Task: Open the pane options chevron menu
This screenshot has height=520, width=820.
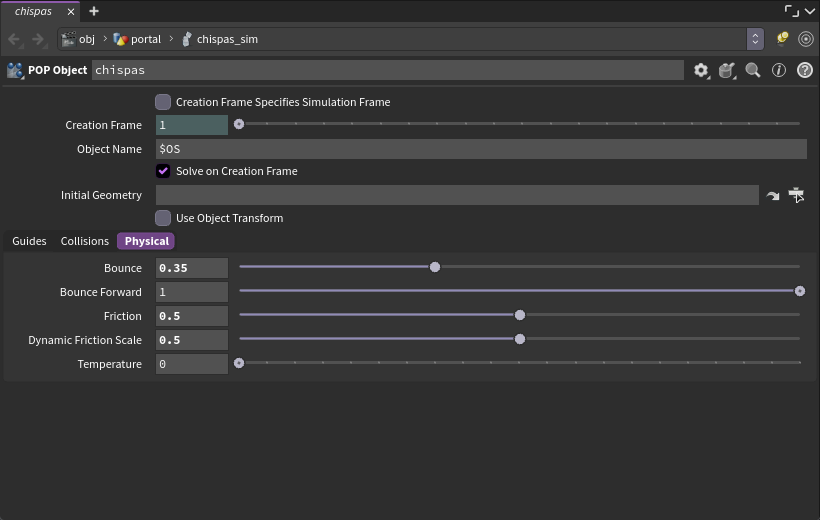Action: (810, 12)
